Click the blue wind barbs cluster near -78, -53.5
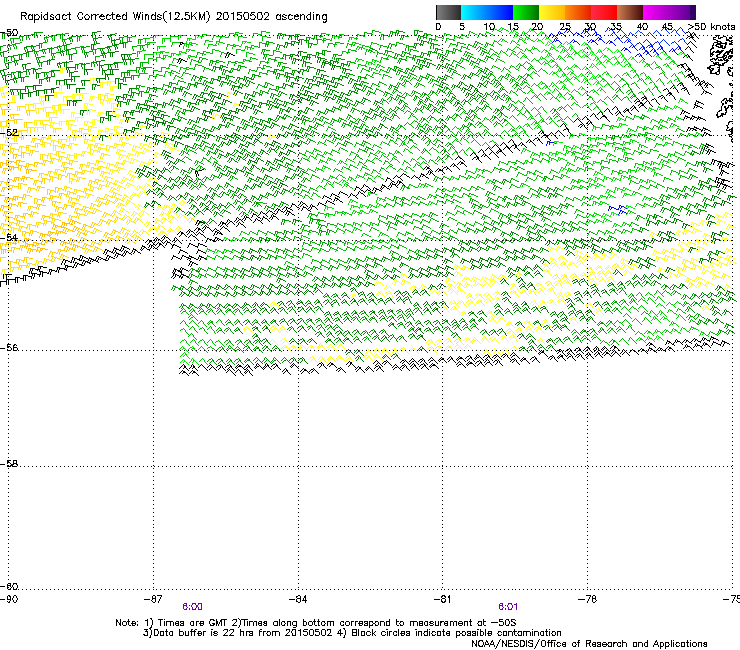The width and height of the screenshot is (740, 650). coord(617,209)
